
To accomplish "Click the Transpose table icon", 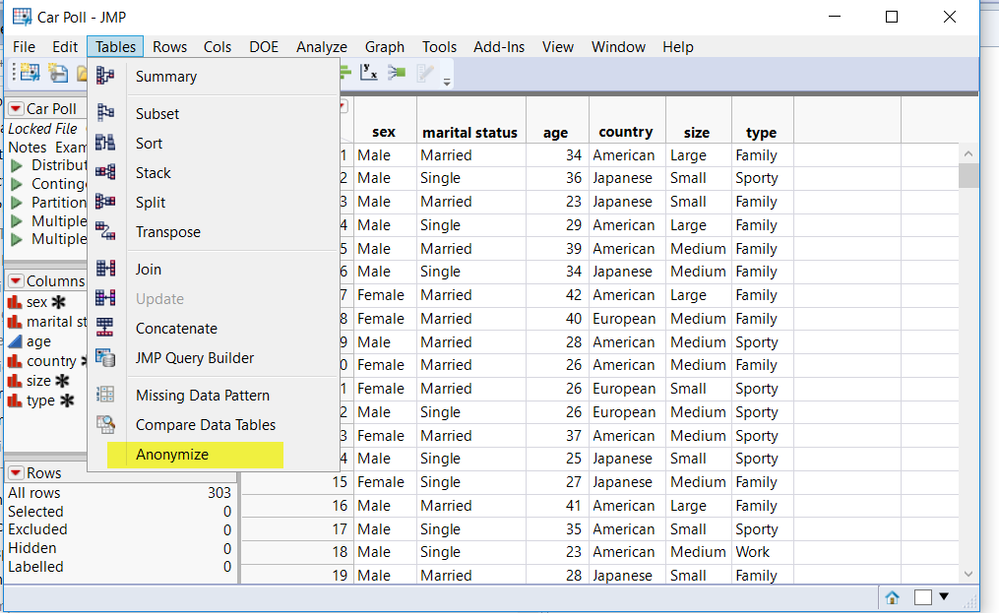I will (x=105, y=231).
